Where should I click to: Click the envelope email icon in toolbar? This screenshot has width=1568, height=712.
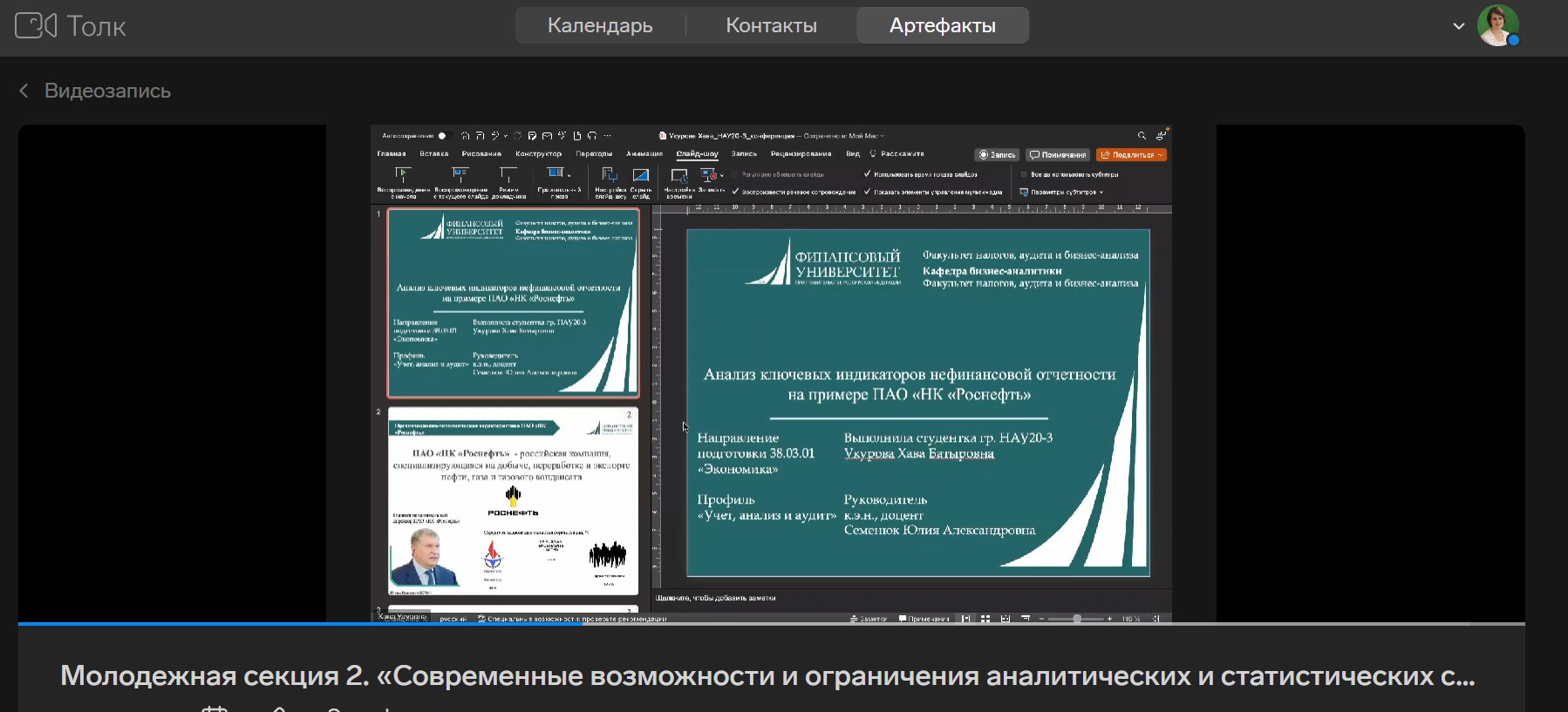pos(547,136)
